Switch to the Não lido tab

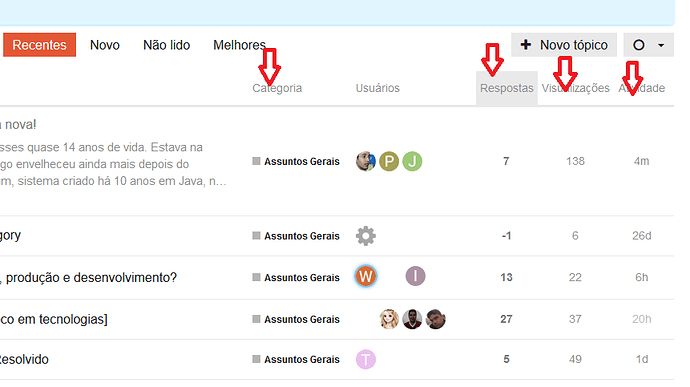pos(166,45)
